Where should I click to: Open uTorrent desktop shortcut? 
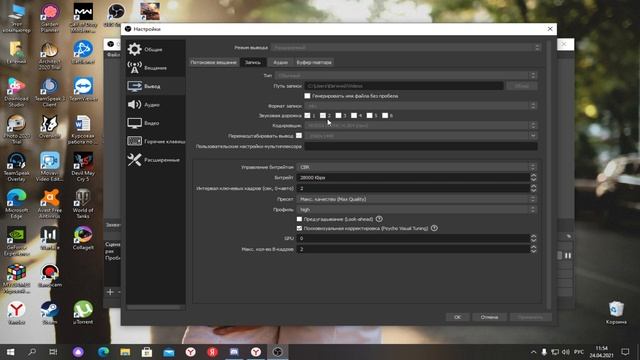(x=83, y=313)
